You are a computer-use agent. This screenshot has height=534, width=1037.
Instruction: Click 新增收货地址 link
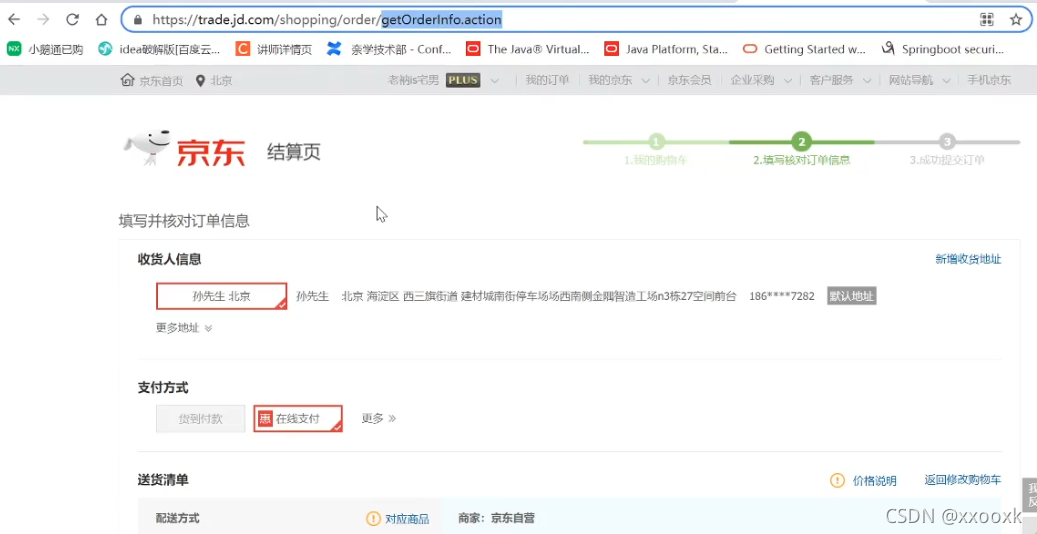968,259
